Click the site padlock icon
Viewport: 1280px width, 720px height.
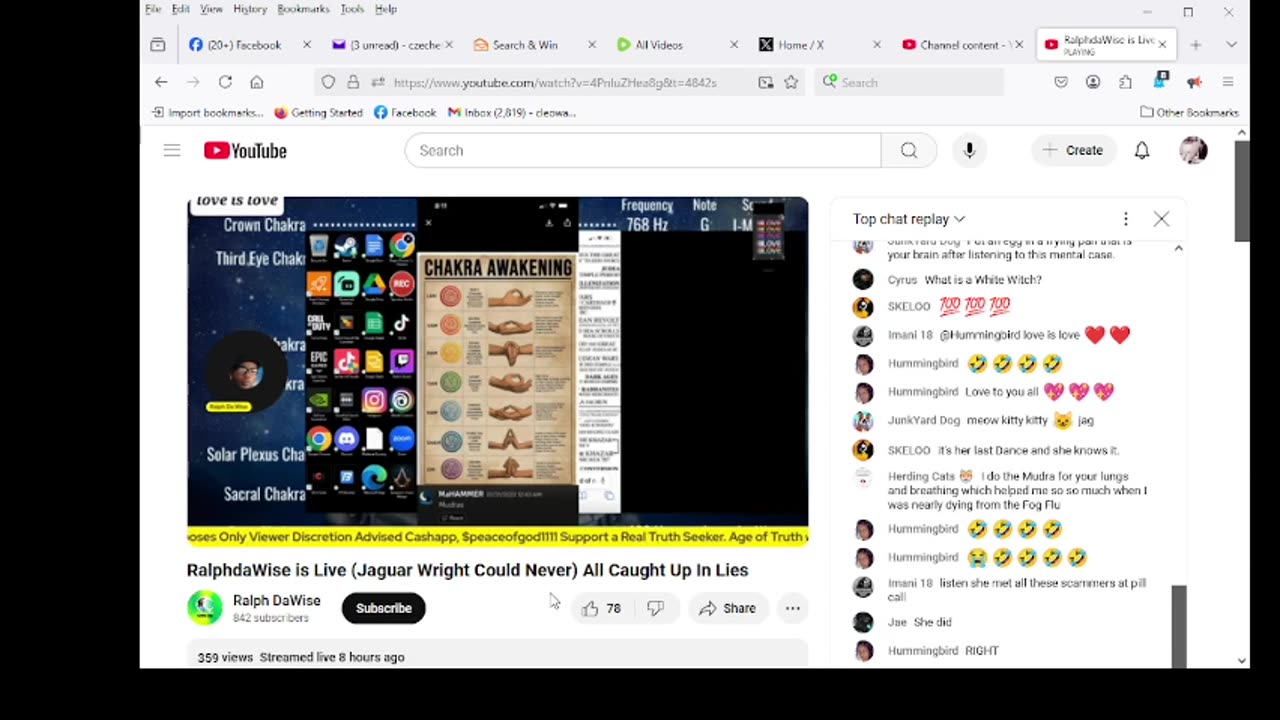[x=353, y=82]
